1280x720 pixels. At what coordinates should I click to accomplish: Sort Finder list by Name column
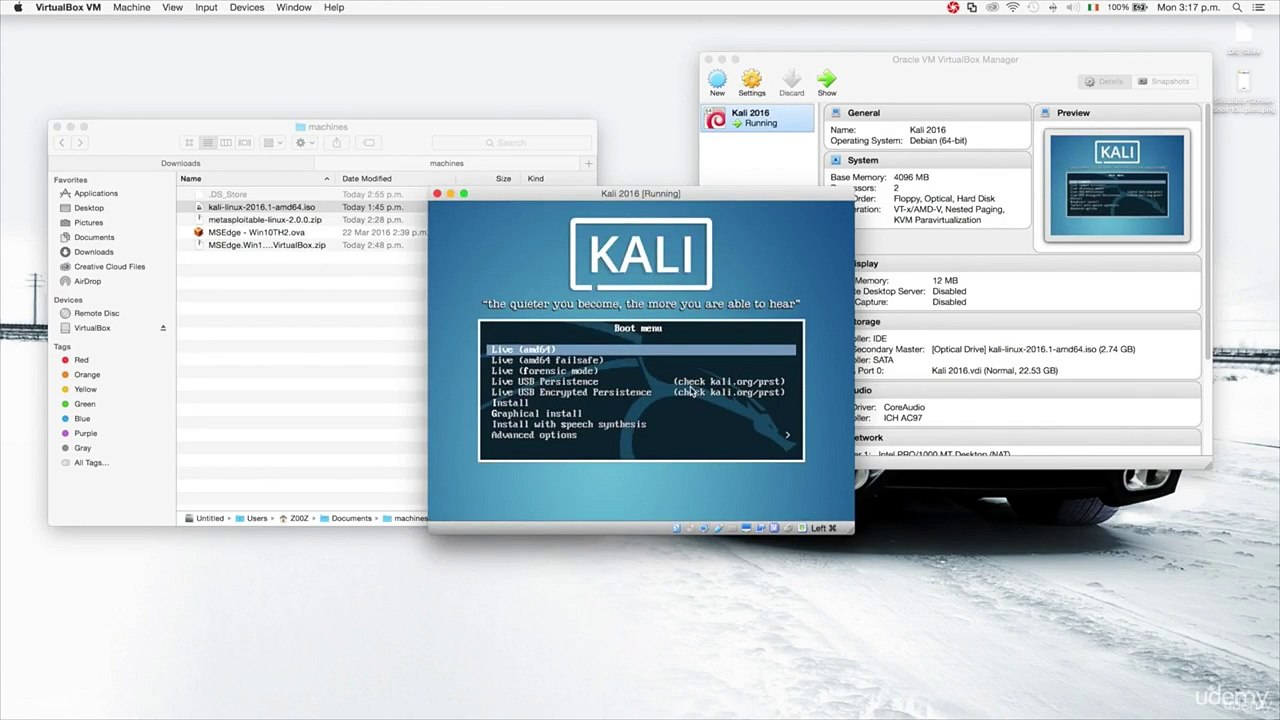(x=256, y=179)
